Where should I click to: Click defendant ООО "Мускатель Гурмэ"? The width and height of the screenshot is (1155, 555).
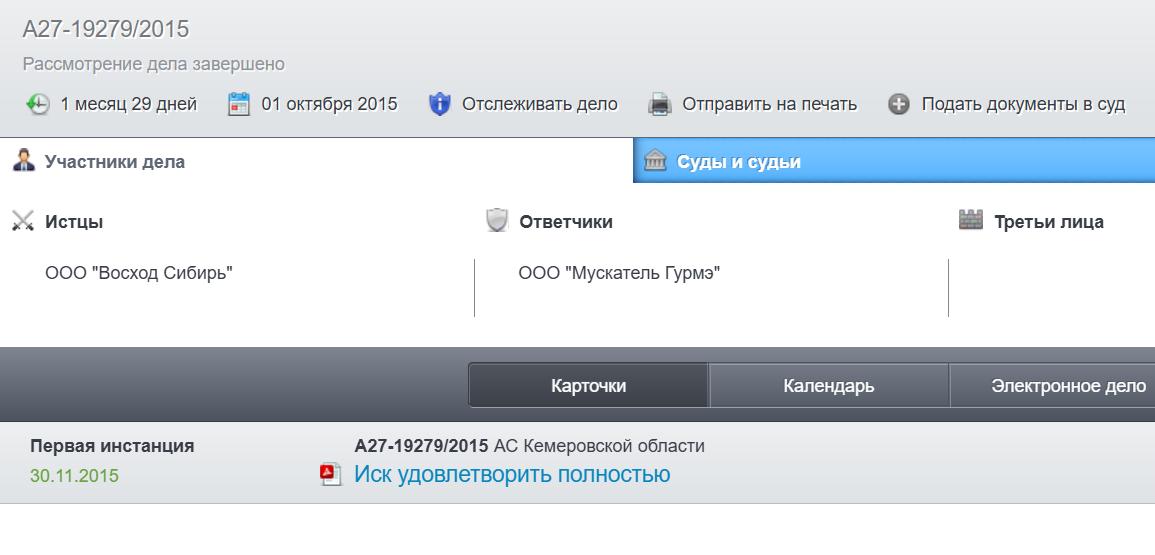619,273
